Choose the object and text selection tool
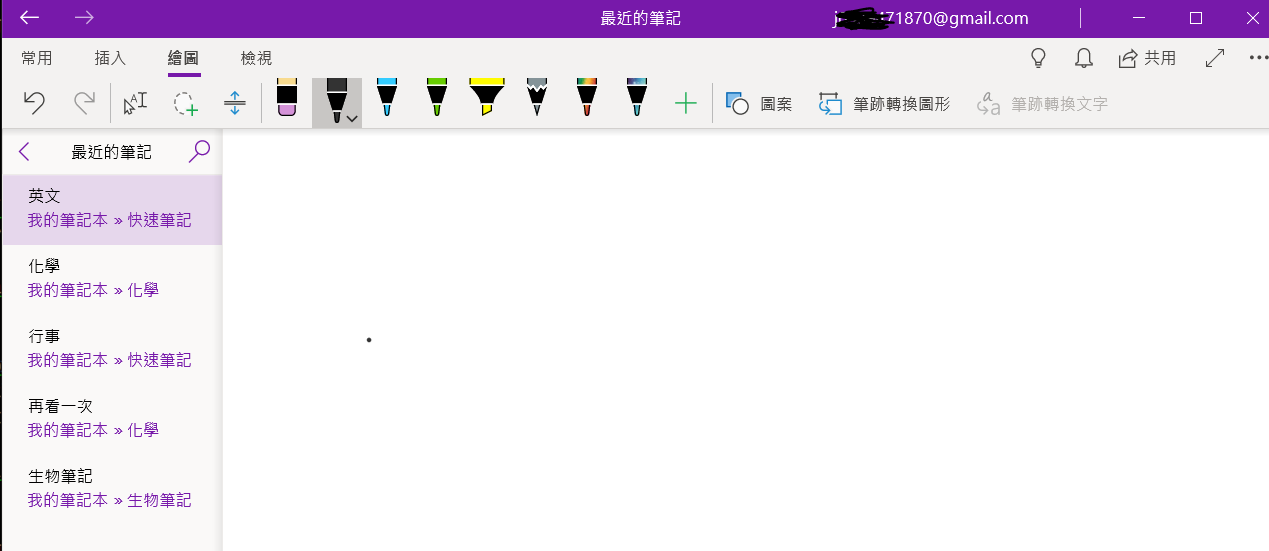This screenshot has height=551, width=1269. tap(135, 103)
